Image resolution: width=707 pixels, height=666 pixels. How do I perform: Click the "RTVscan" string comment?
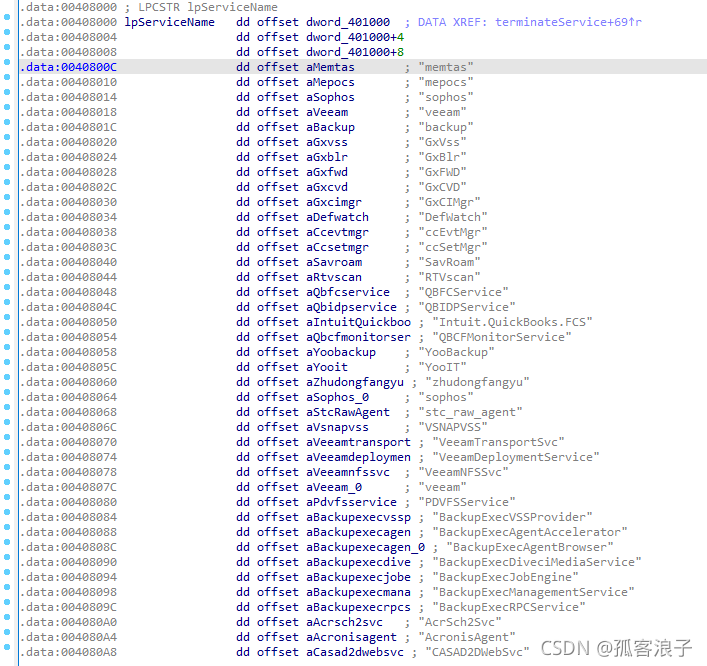pyautogui.click(x=449, y=277)
